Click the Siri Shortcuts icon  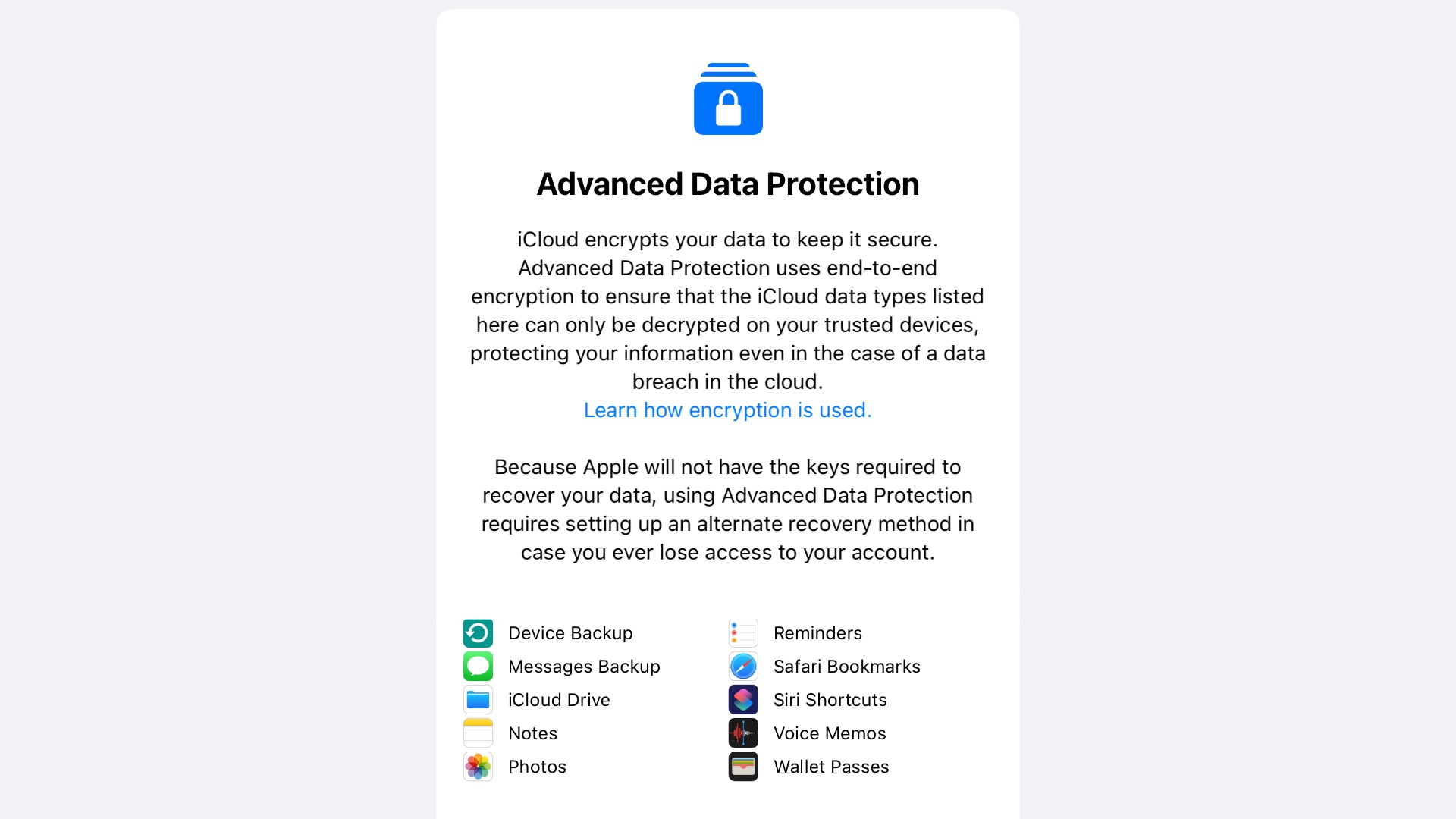click(x=744, y=699)
